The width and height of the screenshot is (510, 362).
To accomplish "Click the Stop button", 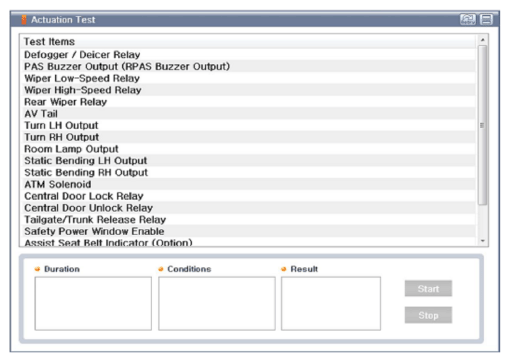I will point(428,315).
